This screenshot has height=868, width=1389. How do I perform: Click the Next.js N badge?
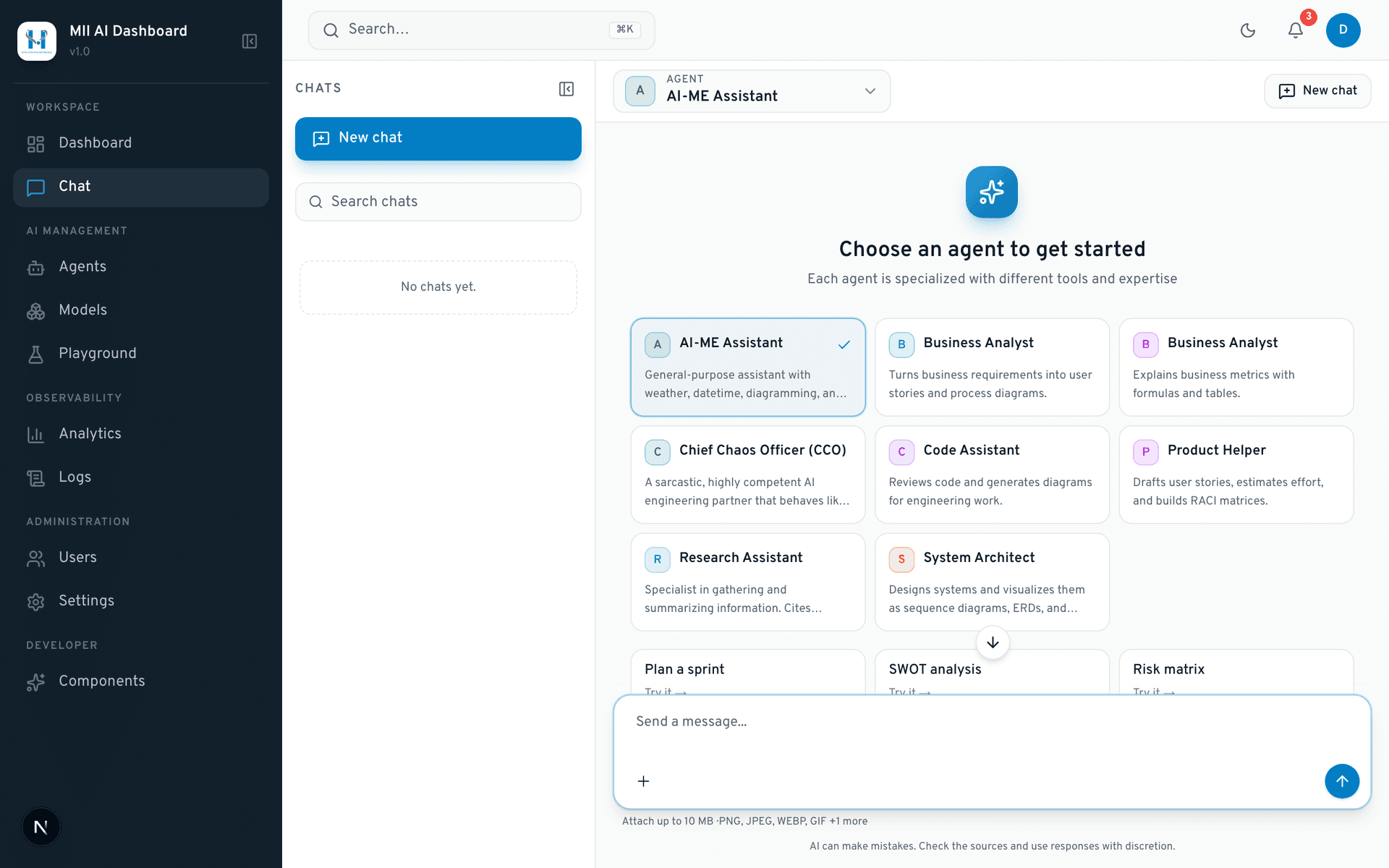[x=41, y=827]
